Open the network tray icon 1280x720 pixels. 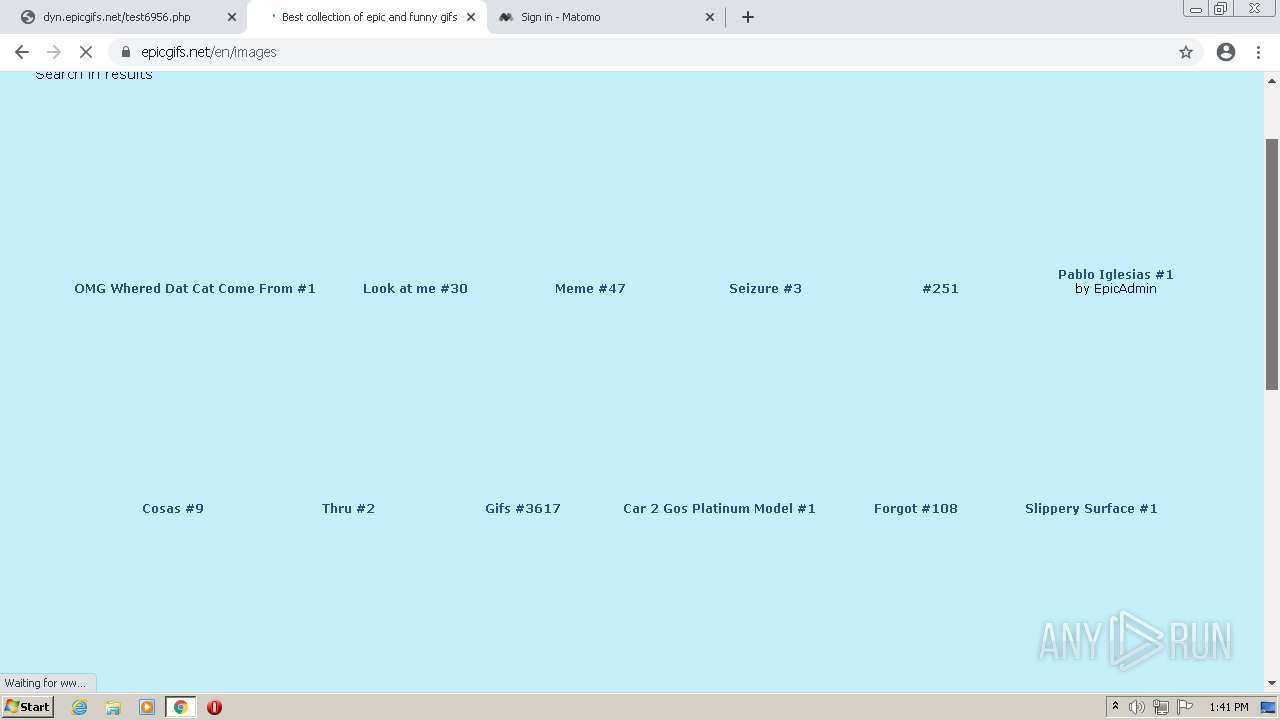point(1161,707)
